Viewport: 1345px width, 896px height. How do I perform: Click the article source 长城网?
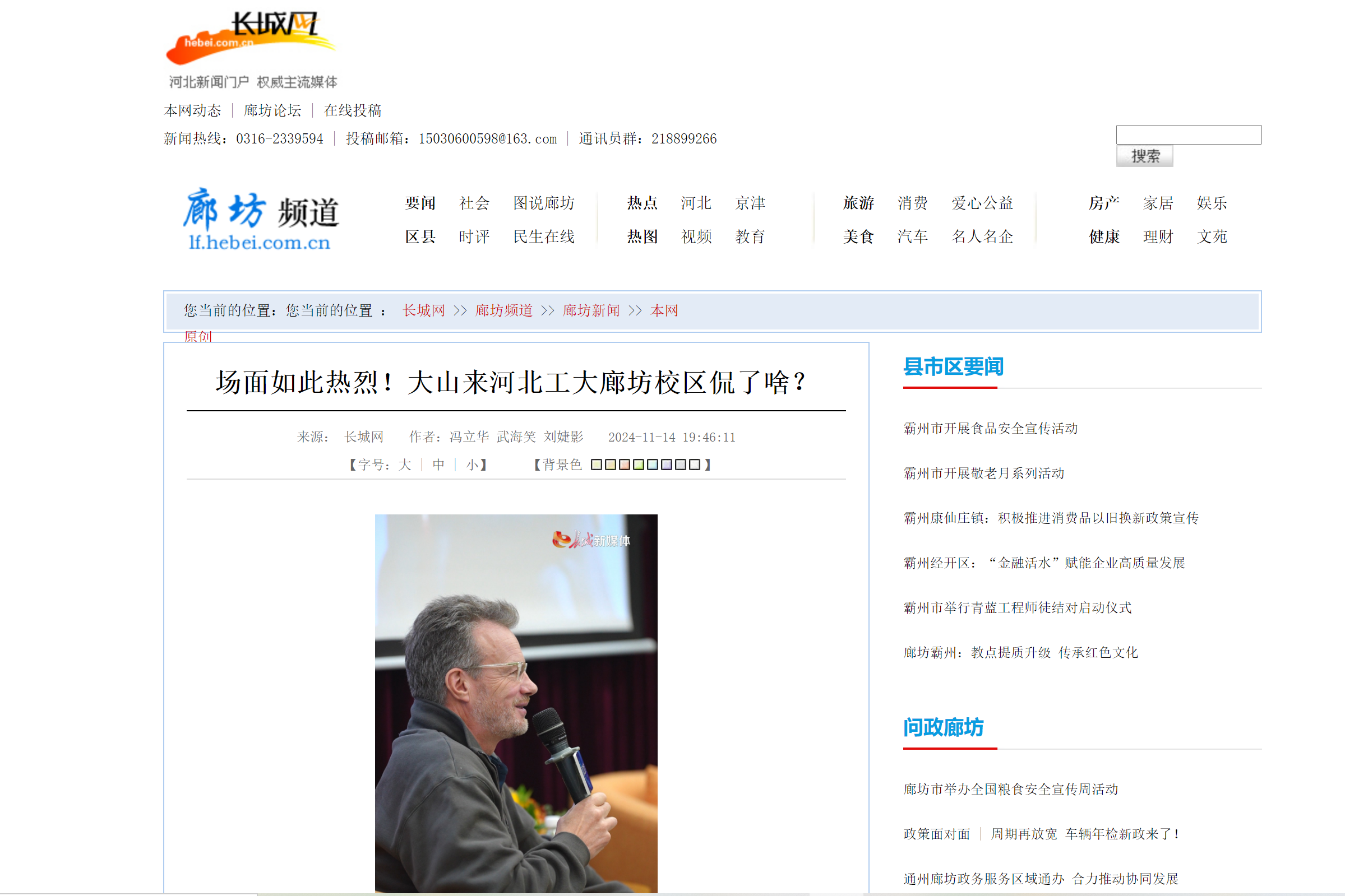click(x=363, y=437)
